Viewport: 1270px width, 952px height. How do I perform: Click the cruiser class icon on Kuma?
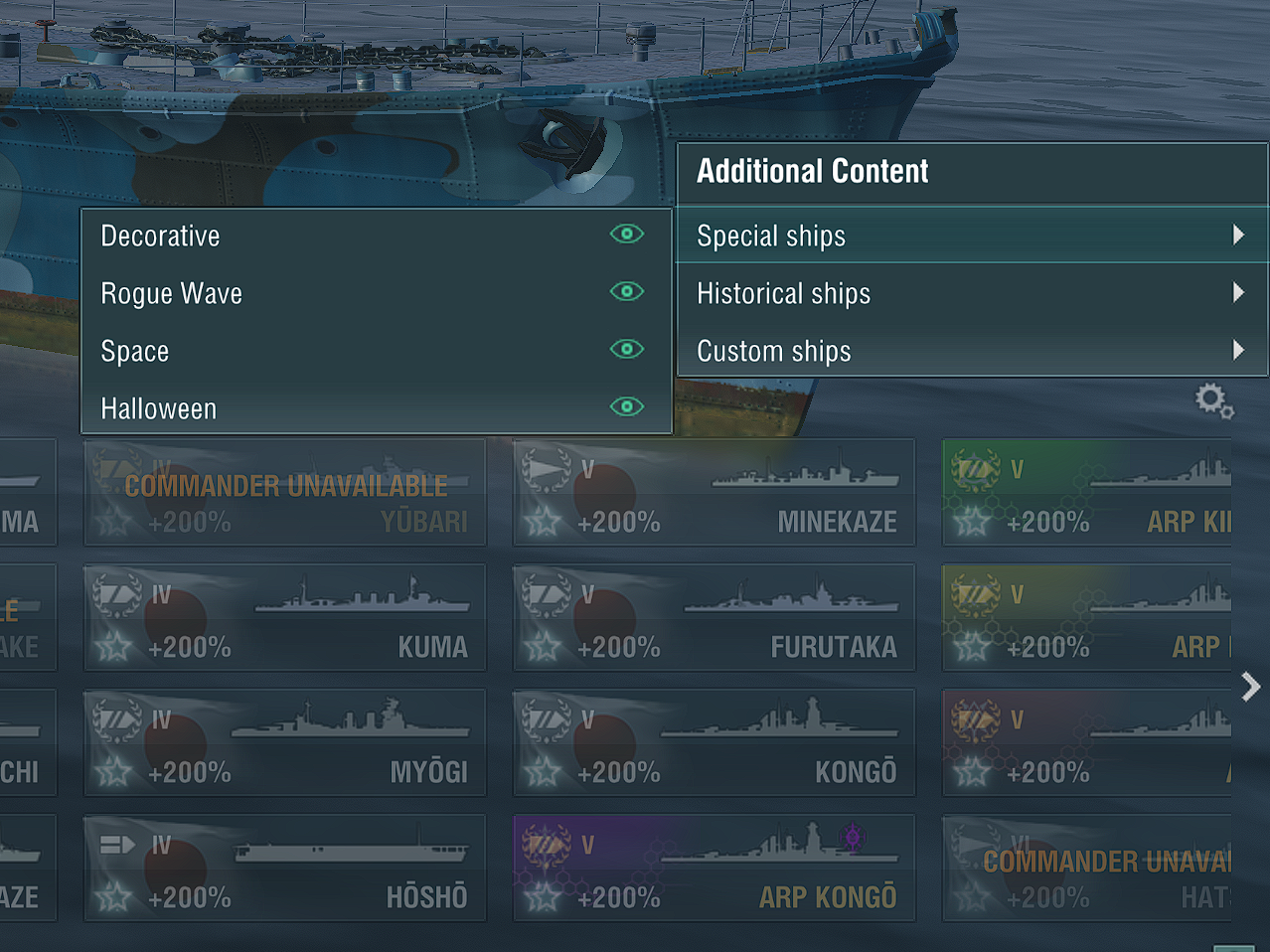pos(115,594)
